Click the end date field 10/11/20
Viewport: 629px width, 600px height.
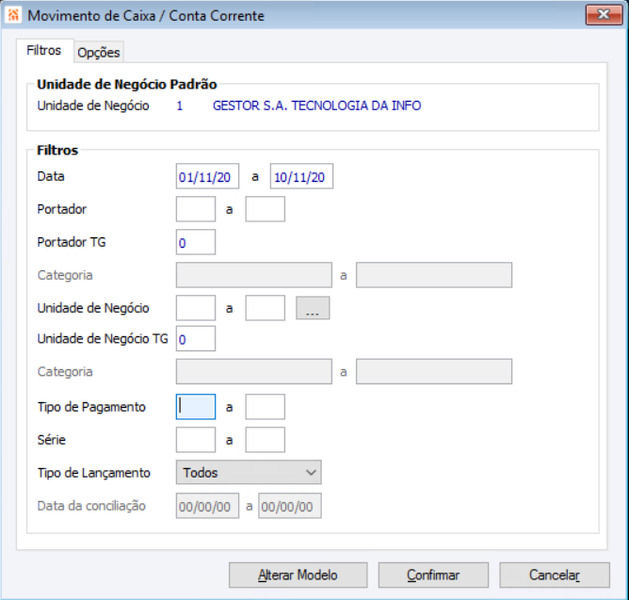(301, 176)
